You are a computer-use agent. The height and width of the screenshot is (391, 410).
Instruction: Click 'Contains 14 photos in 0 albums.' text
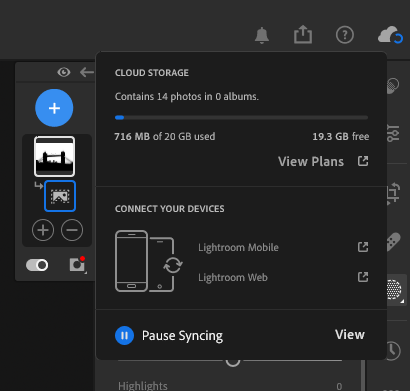coord(187,97)
